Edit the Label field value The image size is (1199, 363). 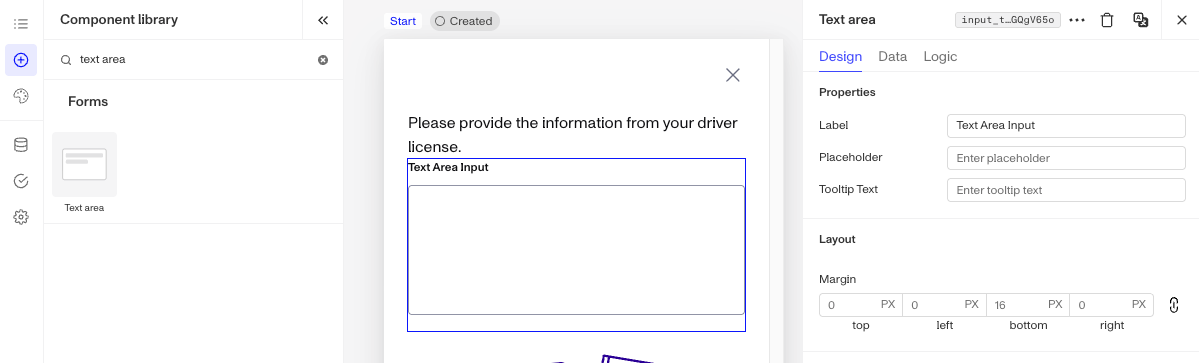pos(1066,125)
